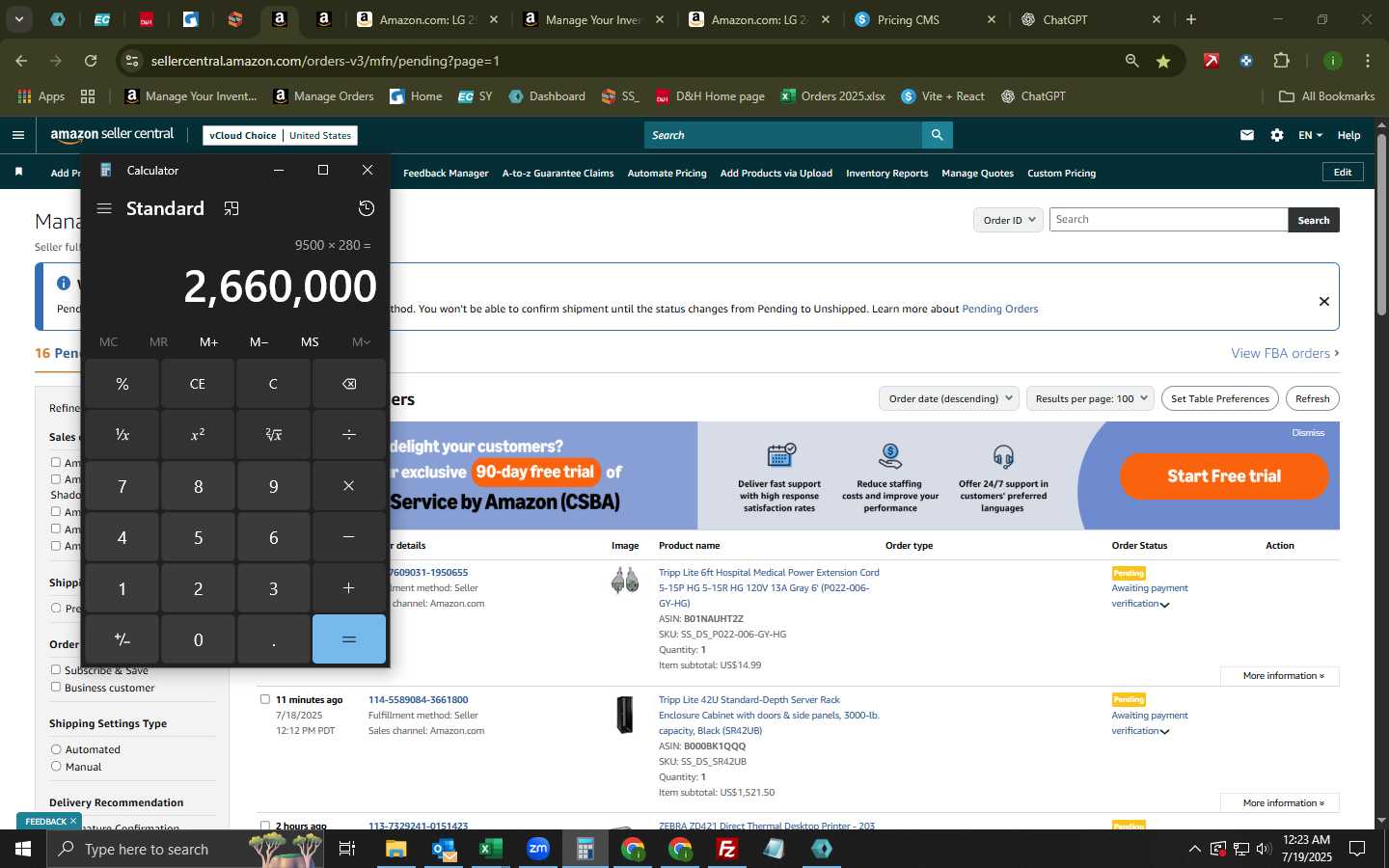Click Start Free trial button

[1224, 475]
